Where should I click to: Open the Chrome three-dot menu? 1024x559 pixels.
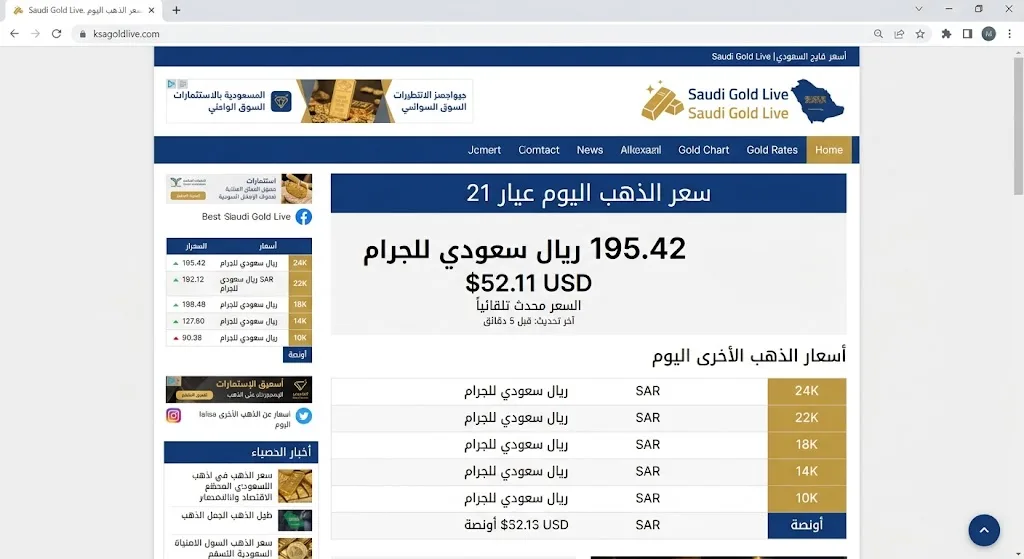tap(1010, 34)
